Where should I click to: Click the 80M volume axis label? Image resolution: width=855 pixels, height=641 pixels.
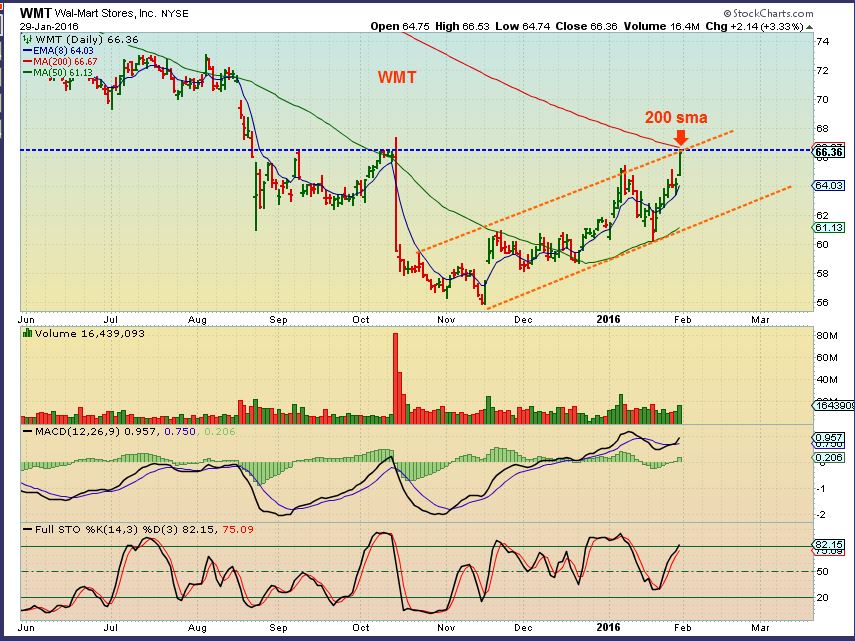[x=827, y=336]
